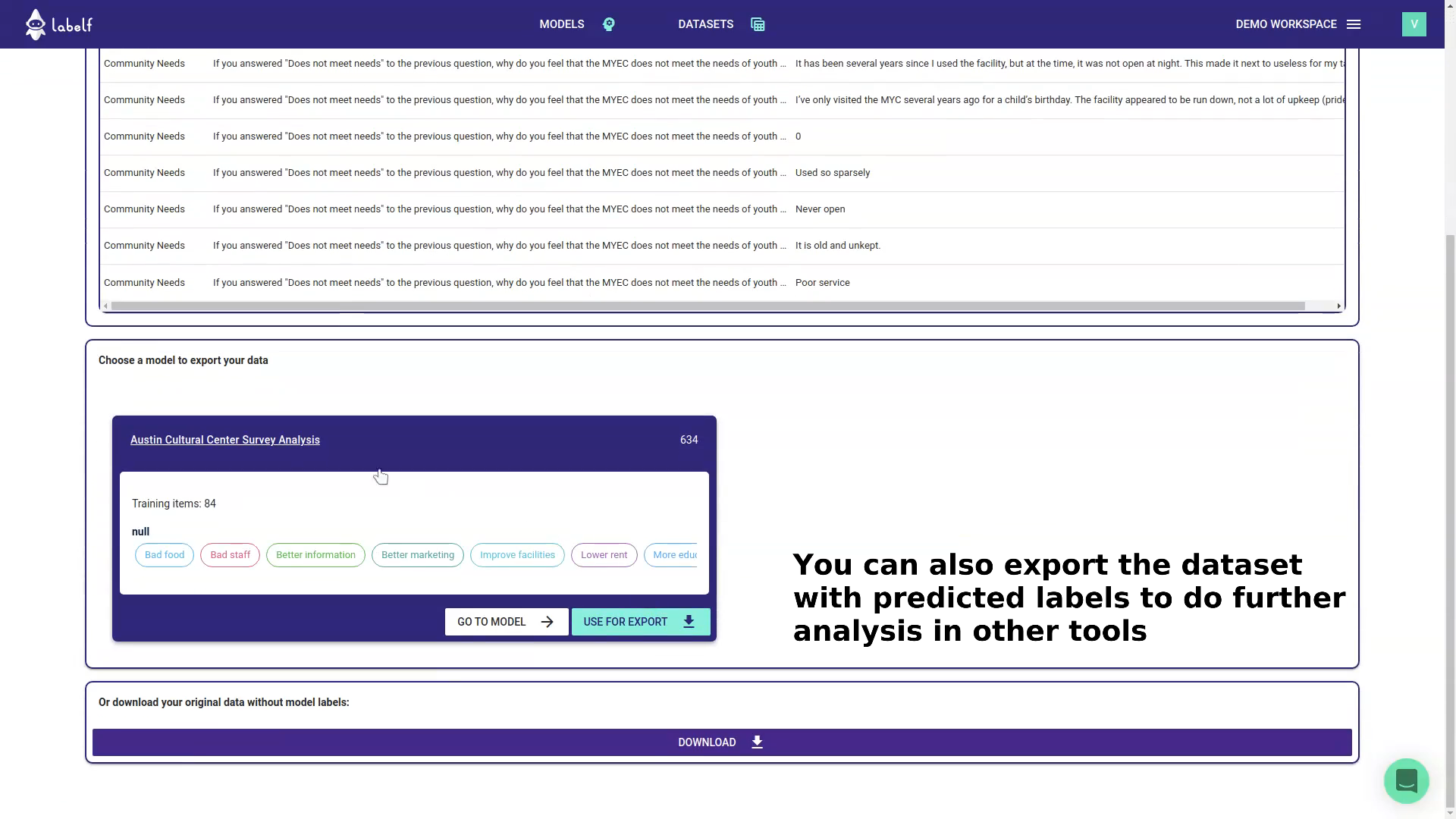Screen dimensions: 1456x819
Task: Click right arrow of horizontal table scrollbar
Action: [1338, 306]
